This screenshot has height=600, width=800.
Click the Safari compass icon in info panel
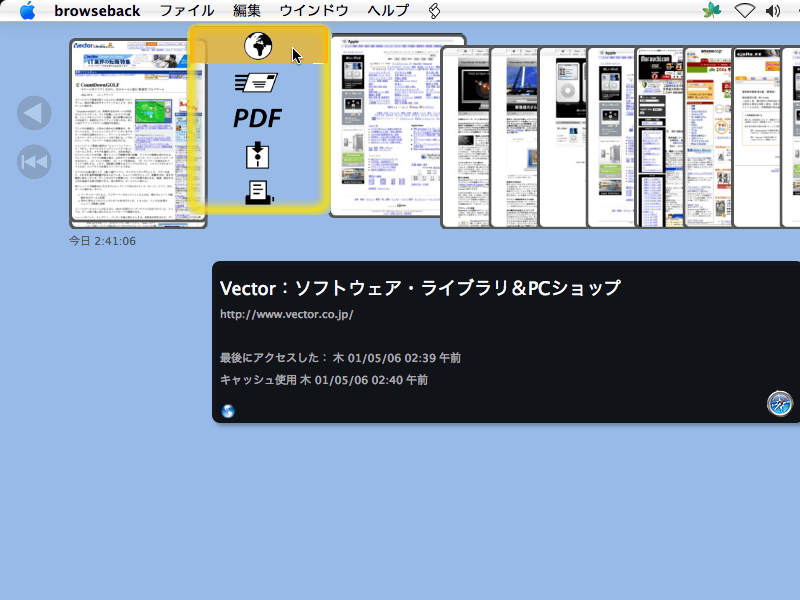(780, 404)
